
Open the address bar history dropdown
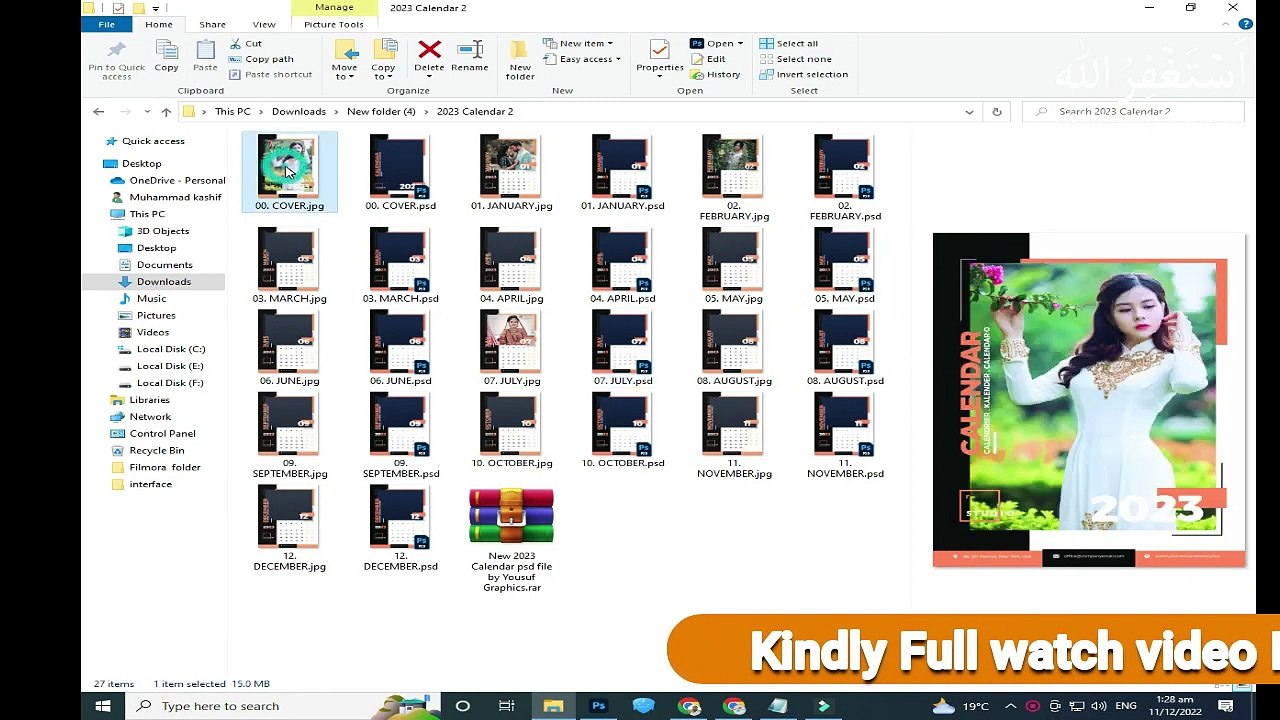coord(969,112)
